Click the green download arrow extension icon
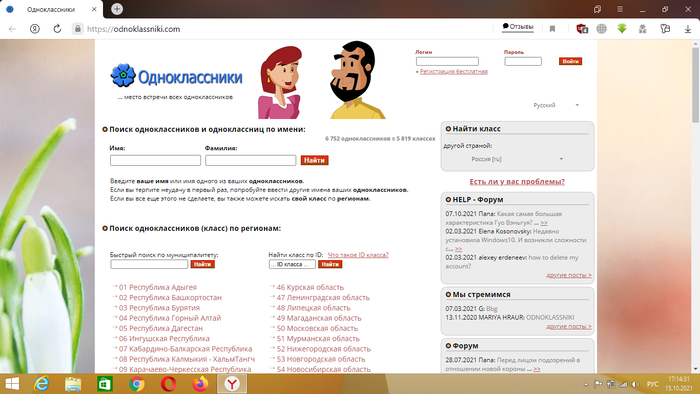 622,29
